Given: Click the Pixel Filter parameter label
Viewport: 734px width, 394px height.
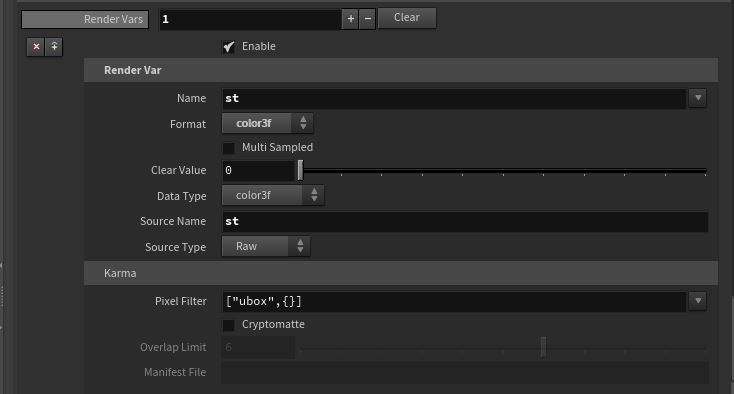Looking at the screenshot, I should tap(180, 301).
